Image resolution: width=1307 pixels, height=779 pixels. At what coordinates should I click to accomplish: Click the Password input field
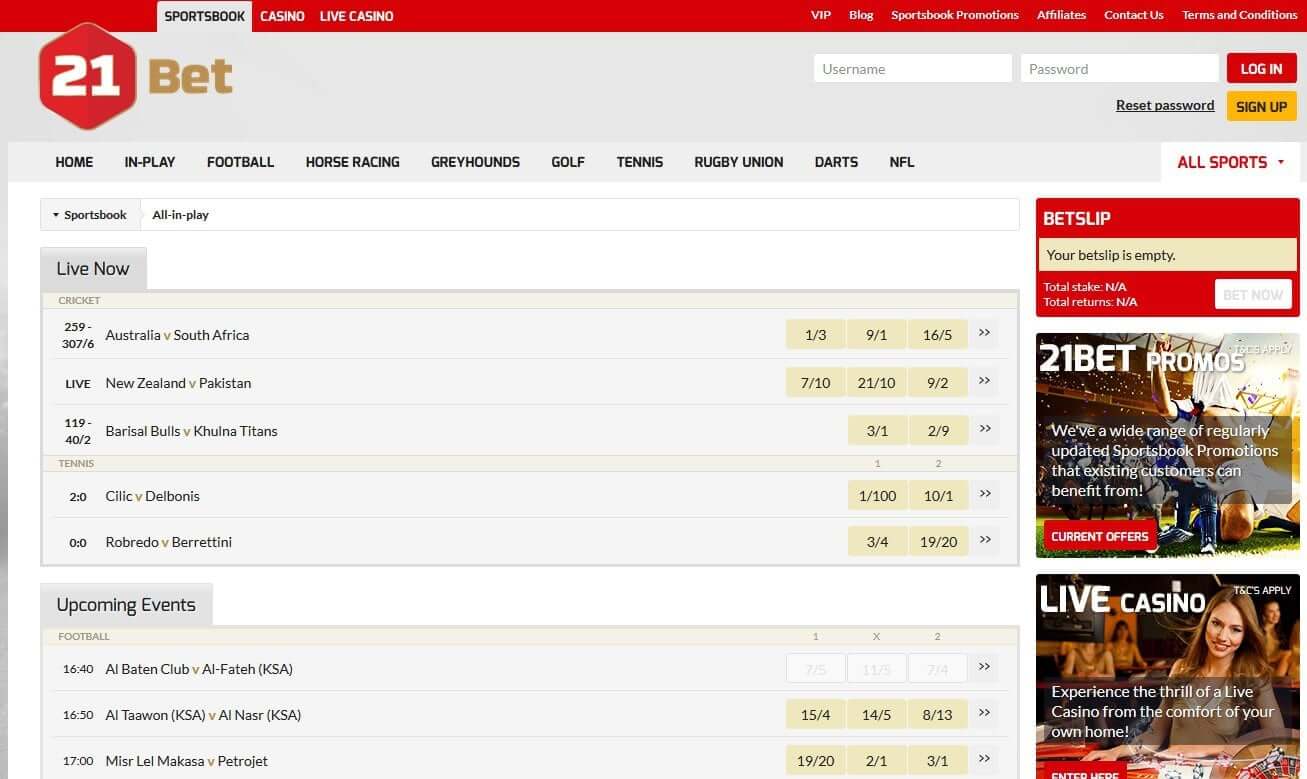1120,69
